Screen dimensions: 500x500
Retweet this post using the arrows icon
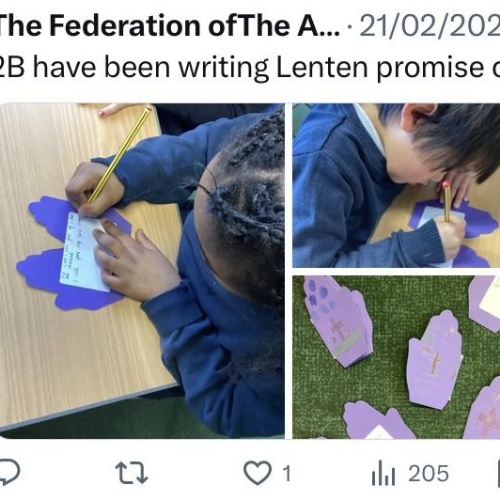coord(131,473)
